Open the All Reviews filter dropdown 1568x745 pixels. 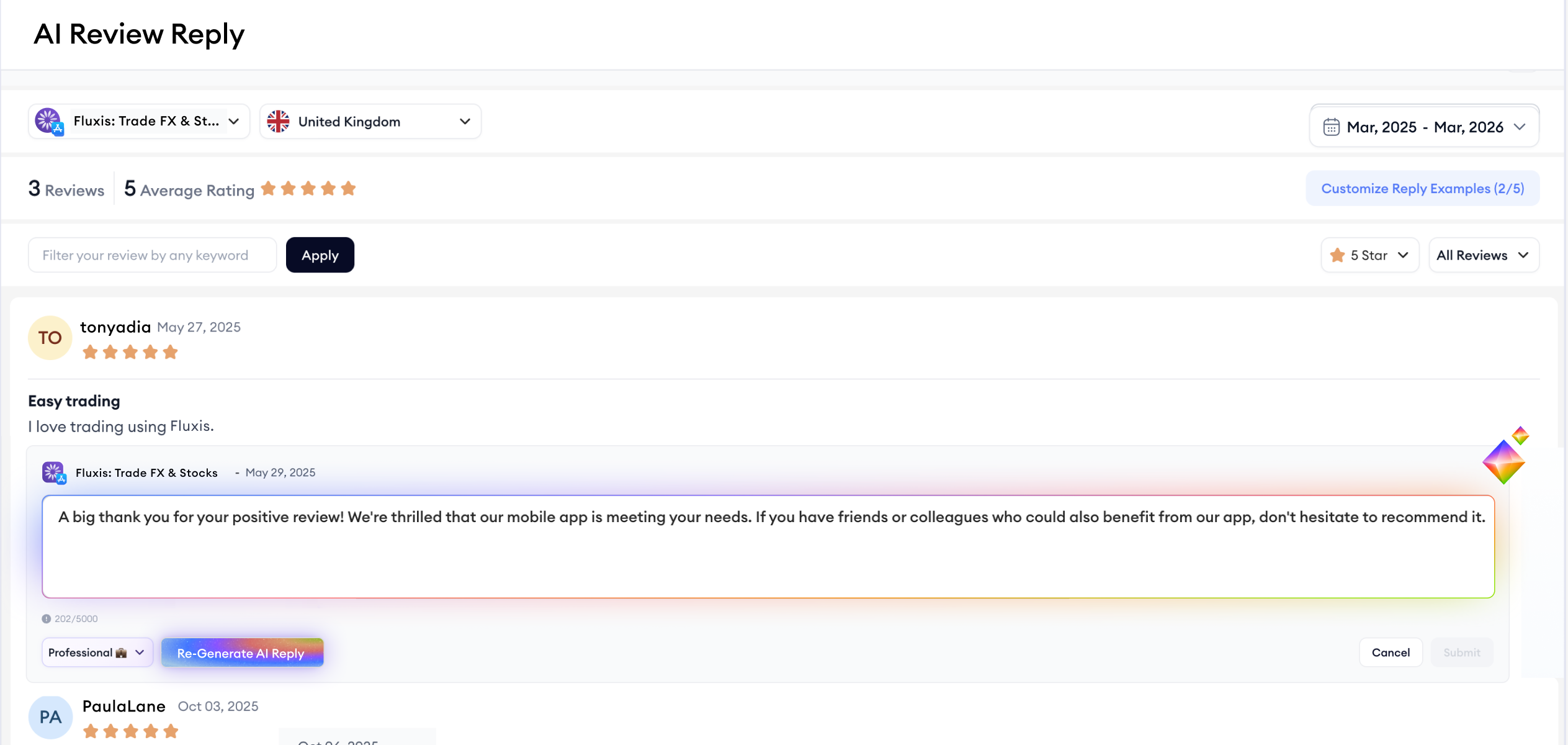click(x=1483, y=255)
